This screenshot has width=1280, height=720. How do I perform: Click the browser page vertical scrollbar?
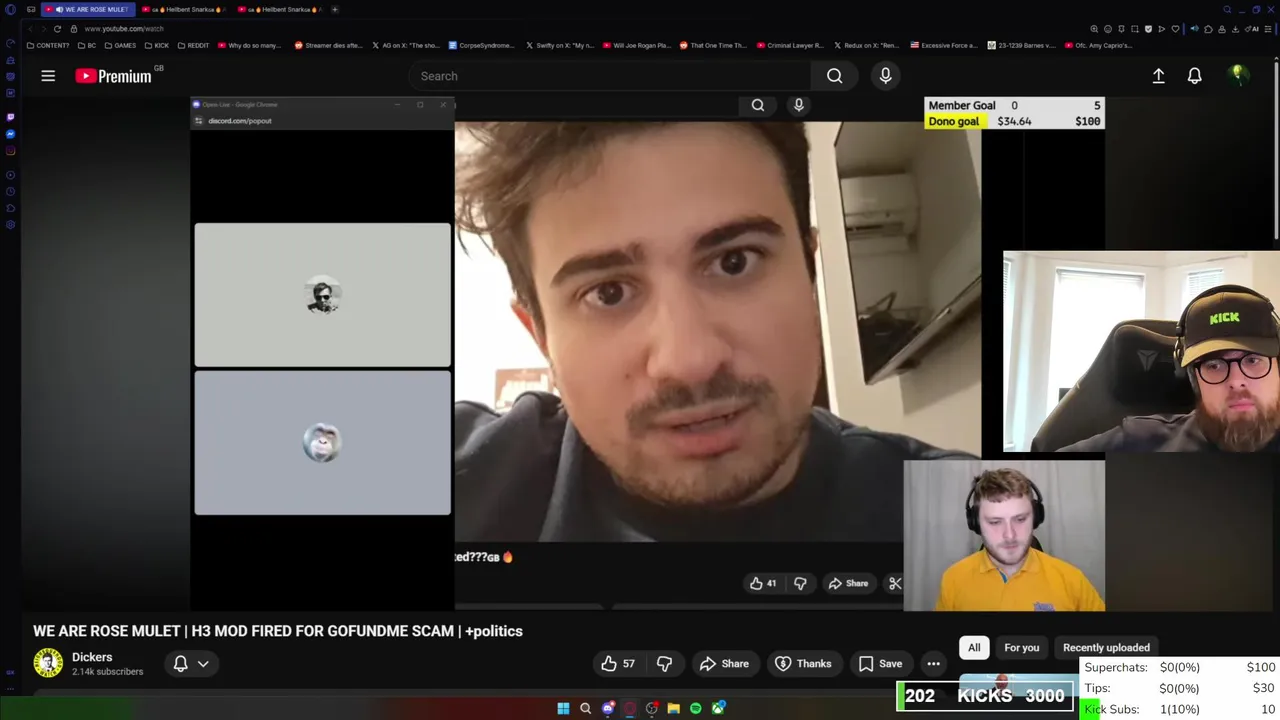coord(1276,150)
